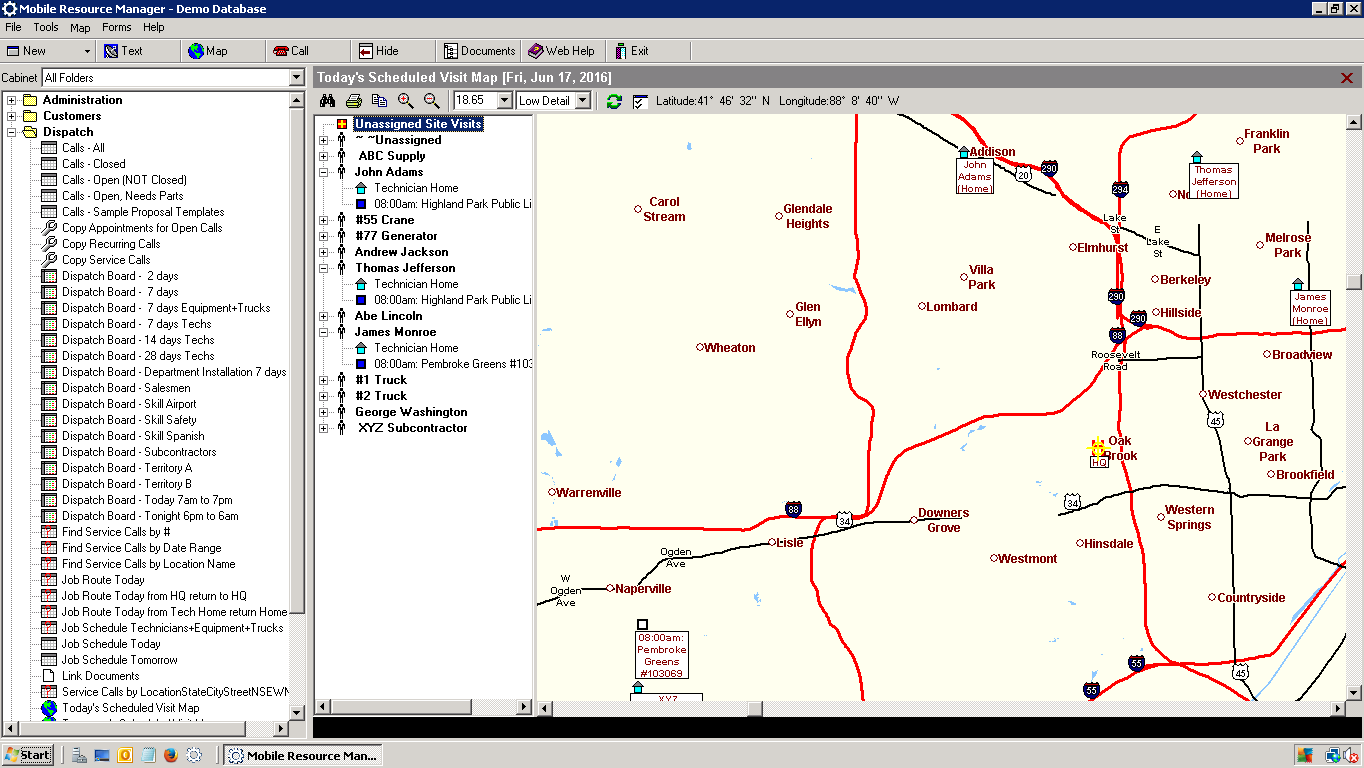This screenshot has width=1364, height=768.
Task: Select Technician Home under John Adams
Action: point(416,188)
